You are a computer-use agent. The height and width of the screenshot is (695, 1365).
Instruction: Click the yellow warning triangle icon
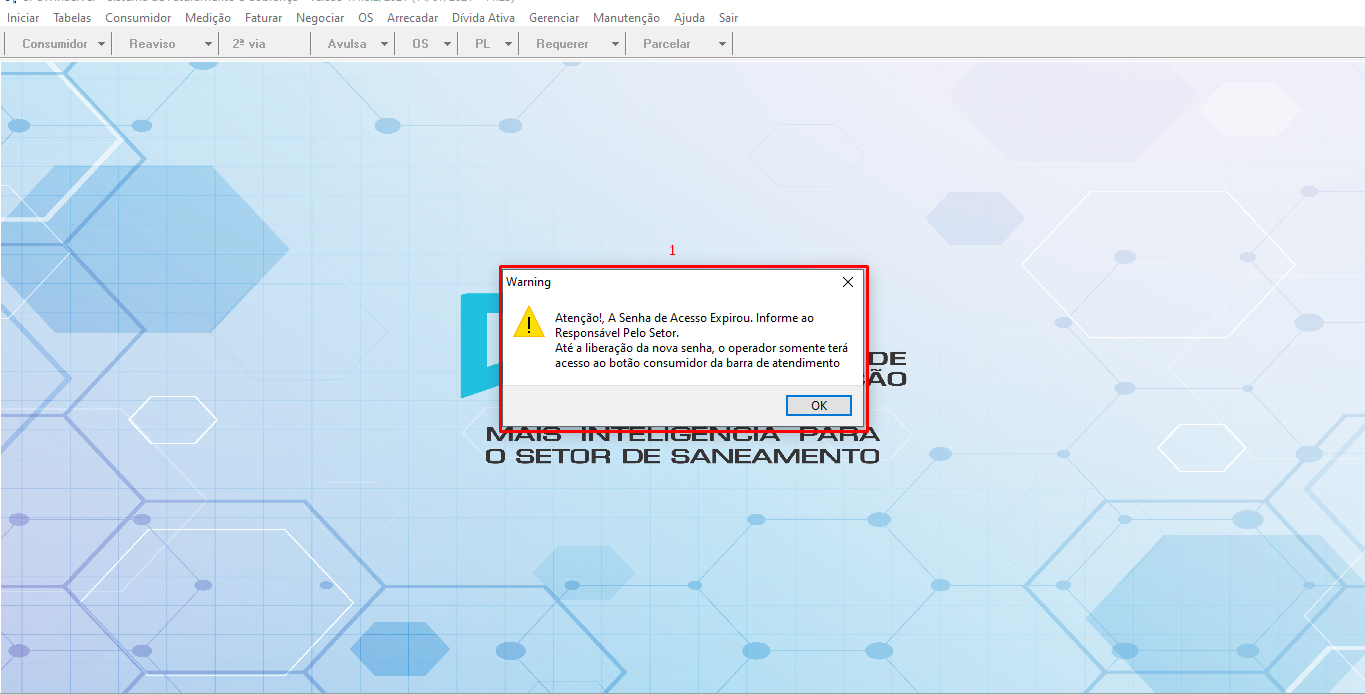click(528, 322)
